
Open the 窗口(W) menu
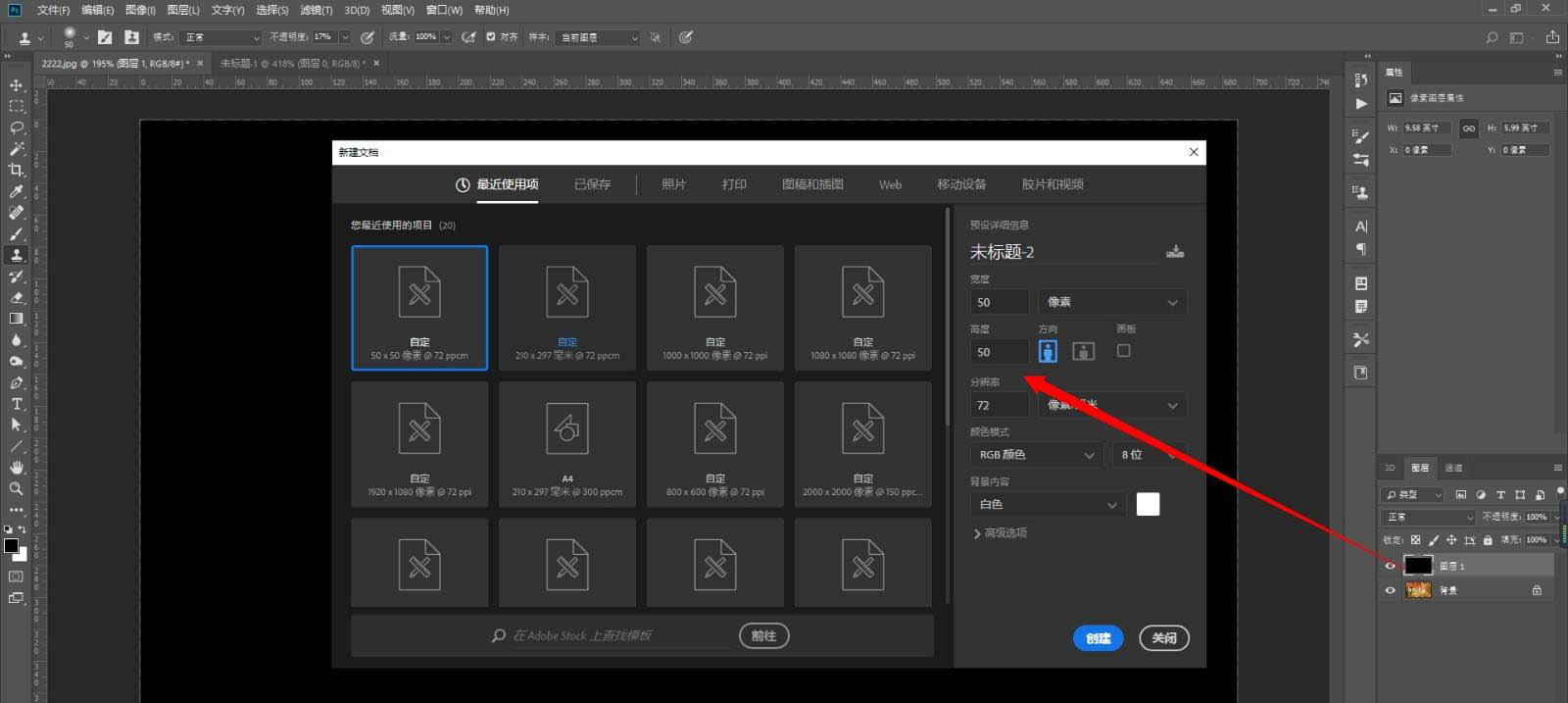[444, 10]
